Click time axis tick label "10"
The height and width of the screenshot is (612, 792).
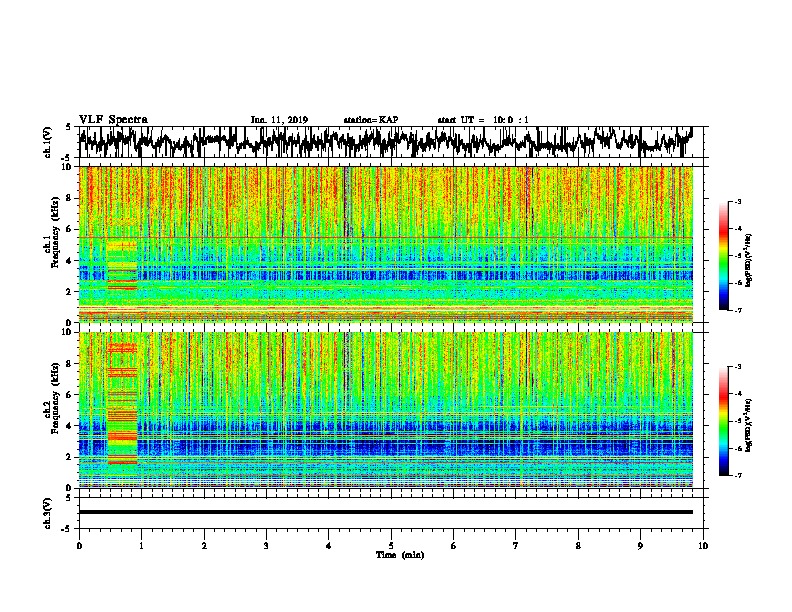[x=703, y=546]
